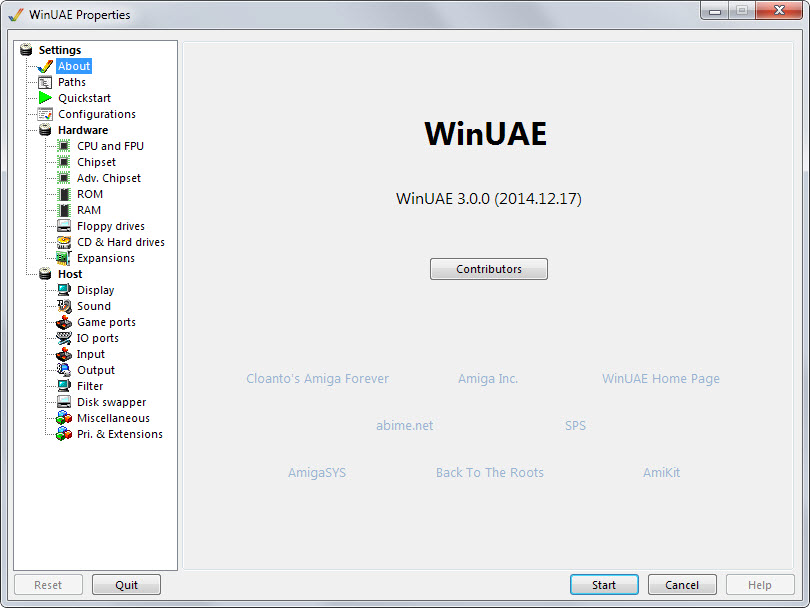Viewport: 810px width, 608px height.
Task: Open Adv. Chipset settings
Action: point(108,178)
